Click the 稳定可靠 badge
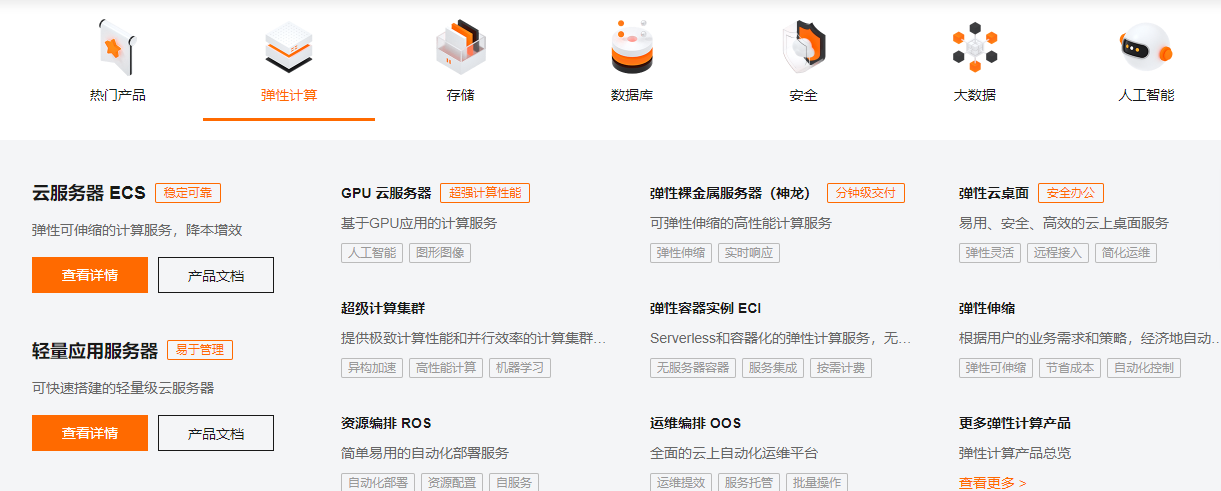This screenshot has width=1221, height=491. click(x=188, y=193)
